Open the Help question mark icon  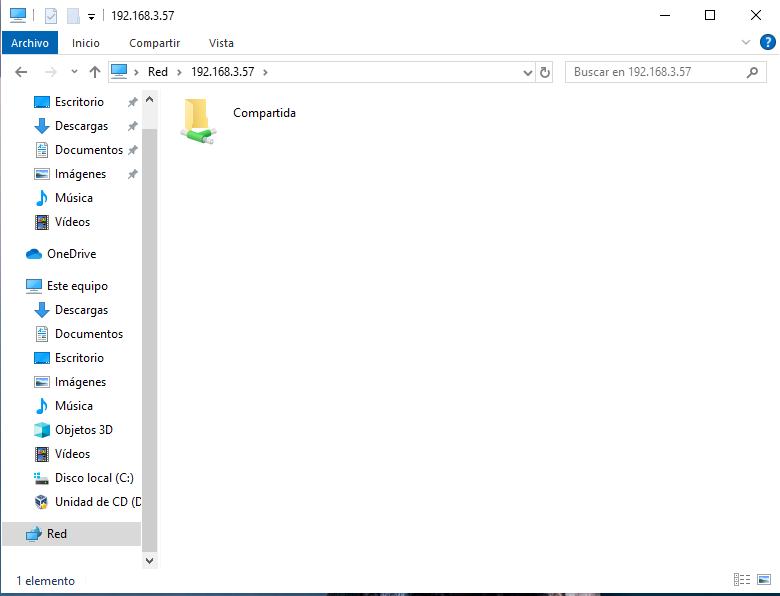click(767, 42)
